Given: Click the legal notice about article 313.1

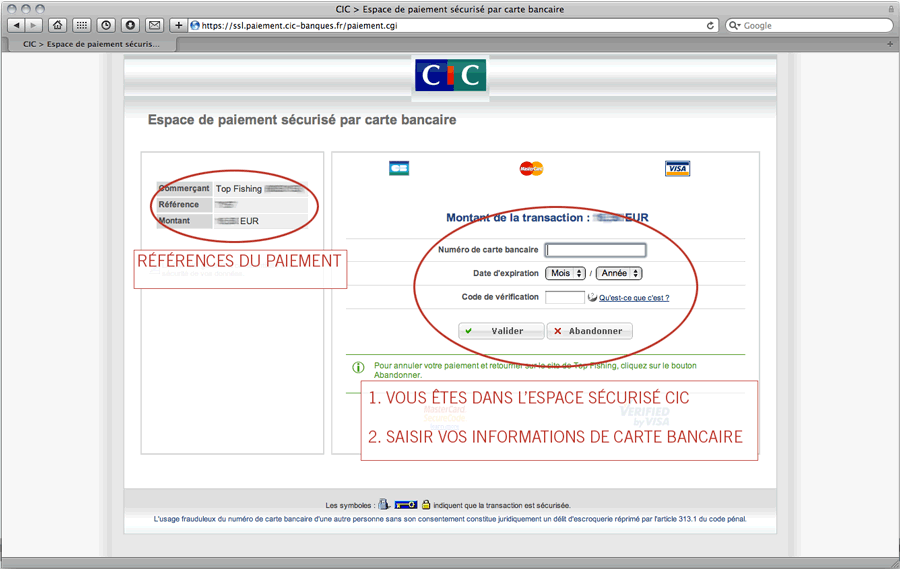Looking at the screenshot, I should pyautogui.click(x=450, y=519).
